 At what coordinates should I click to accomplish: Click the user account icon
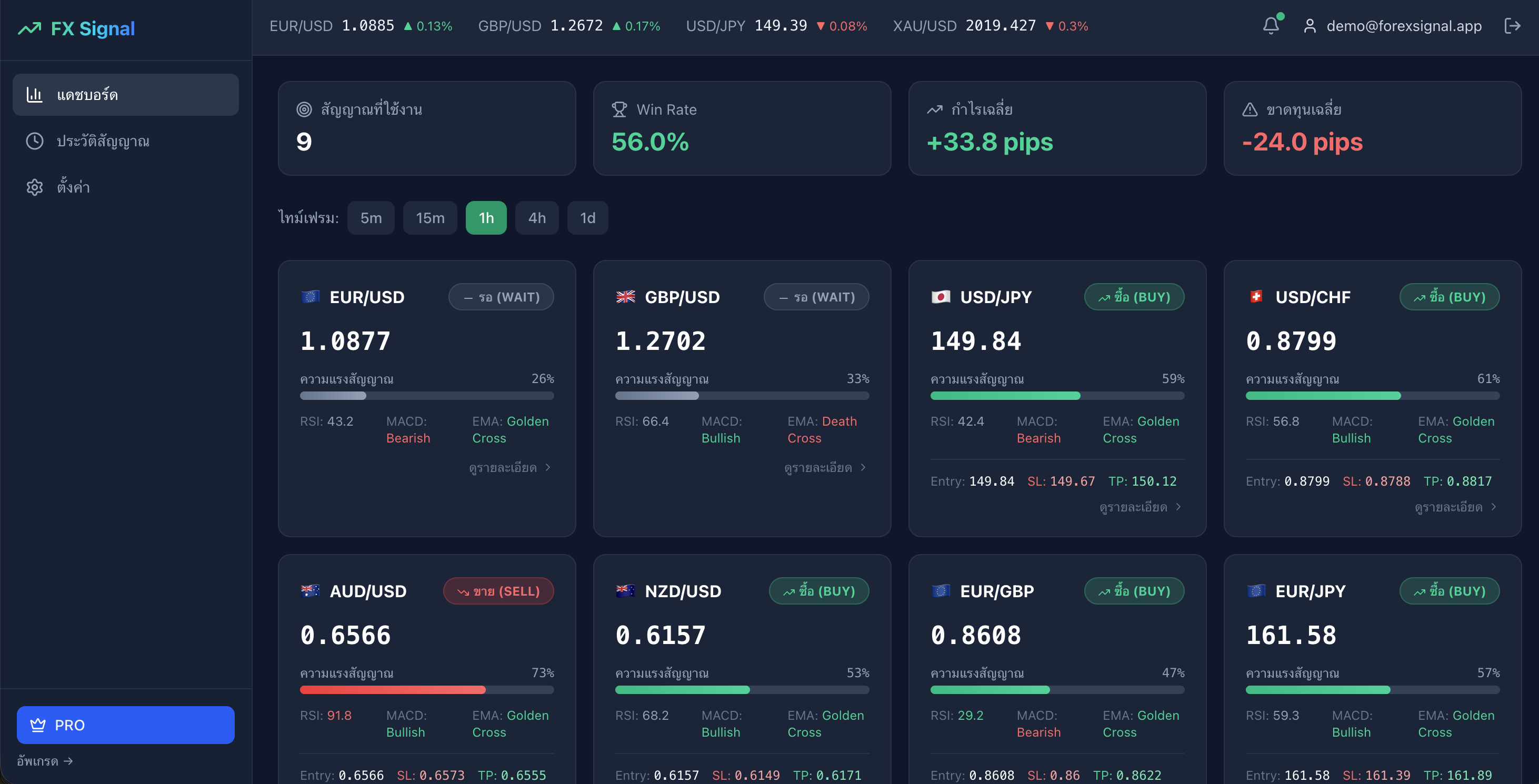(1310, 26)
